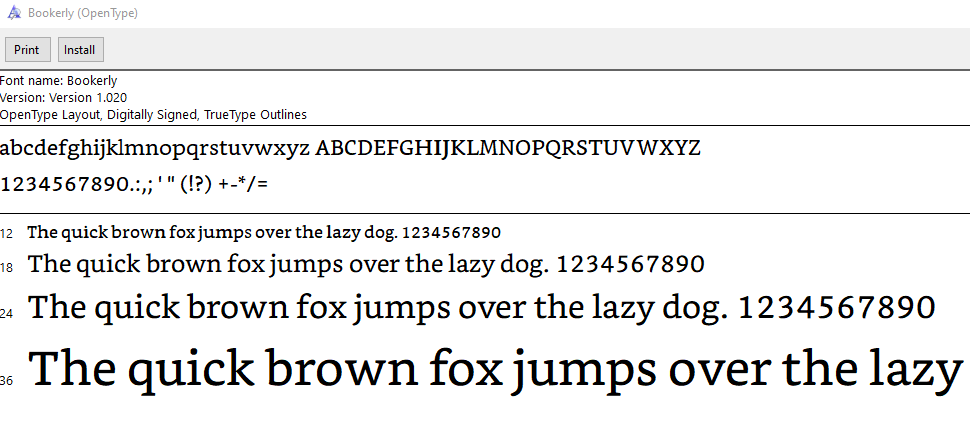Click the 36-point size label
This screenshot has height=425, width=970.
[6, 381]
